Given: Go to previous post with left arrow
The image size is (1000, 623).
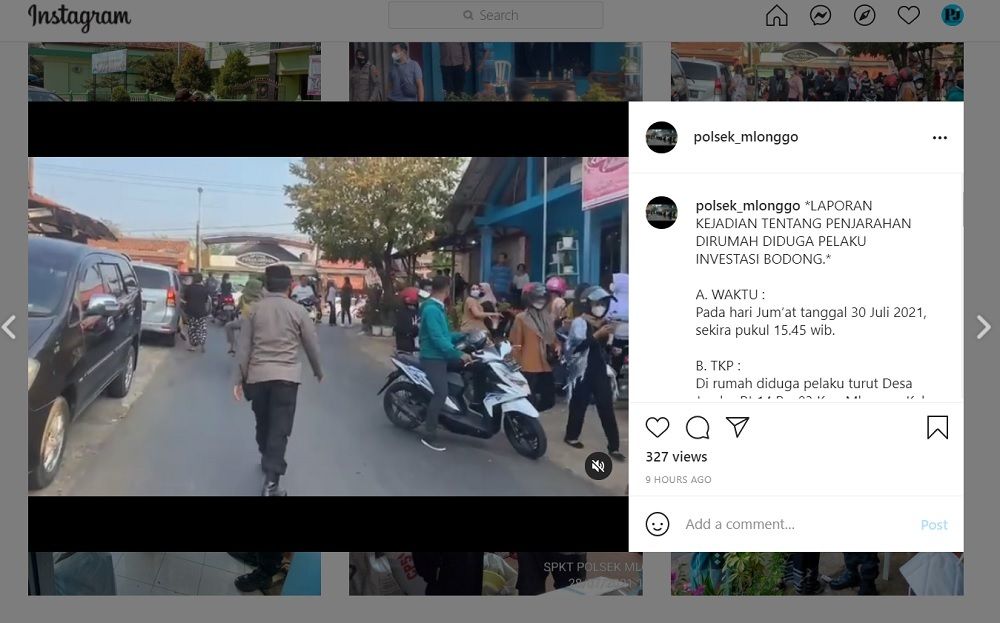Looking at the screenshot, I should tap(10, 327).
